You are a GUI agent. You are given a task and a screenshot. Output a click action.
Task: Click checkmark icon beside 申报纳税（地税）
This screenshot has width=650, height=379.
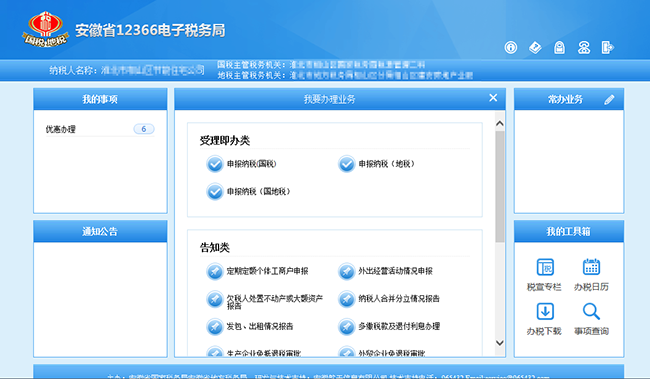click(346, 164)
